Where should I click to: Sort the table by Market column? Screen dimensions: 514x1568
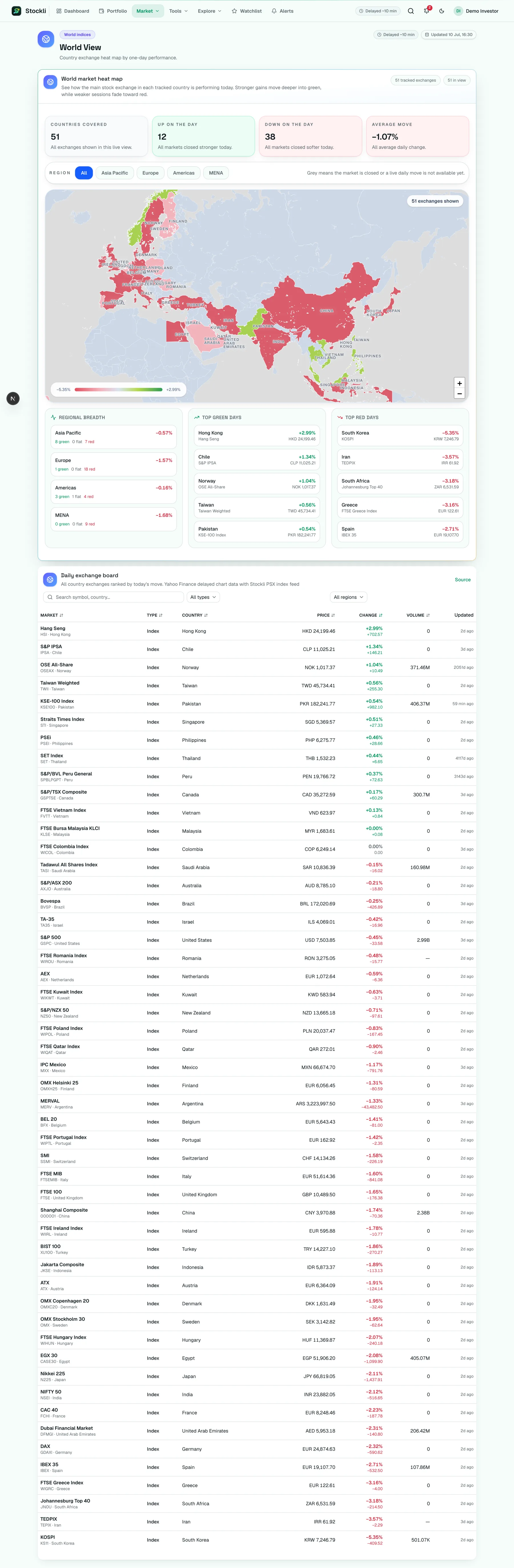(52, 615)
